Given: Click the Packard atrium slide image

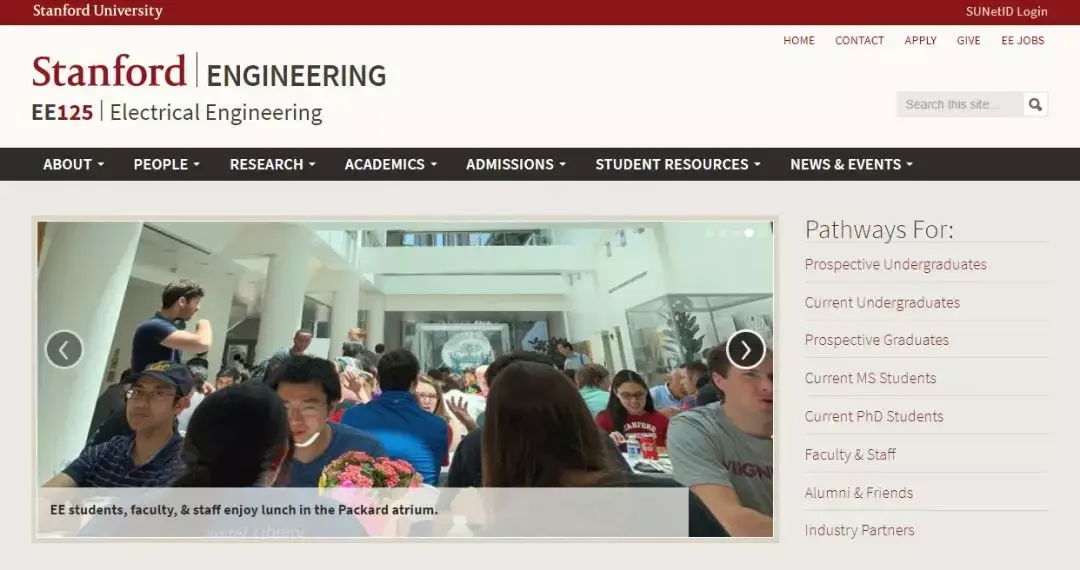Looking at the screenshot, I should (405, 379).
